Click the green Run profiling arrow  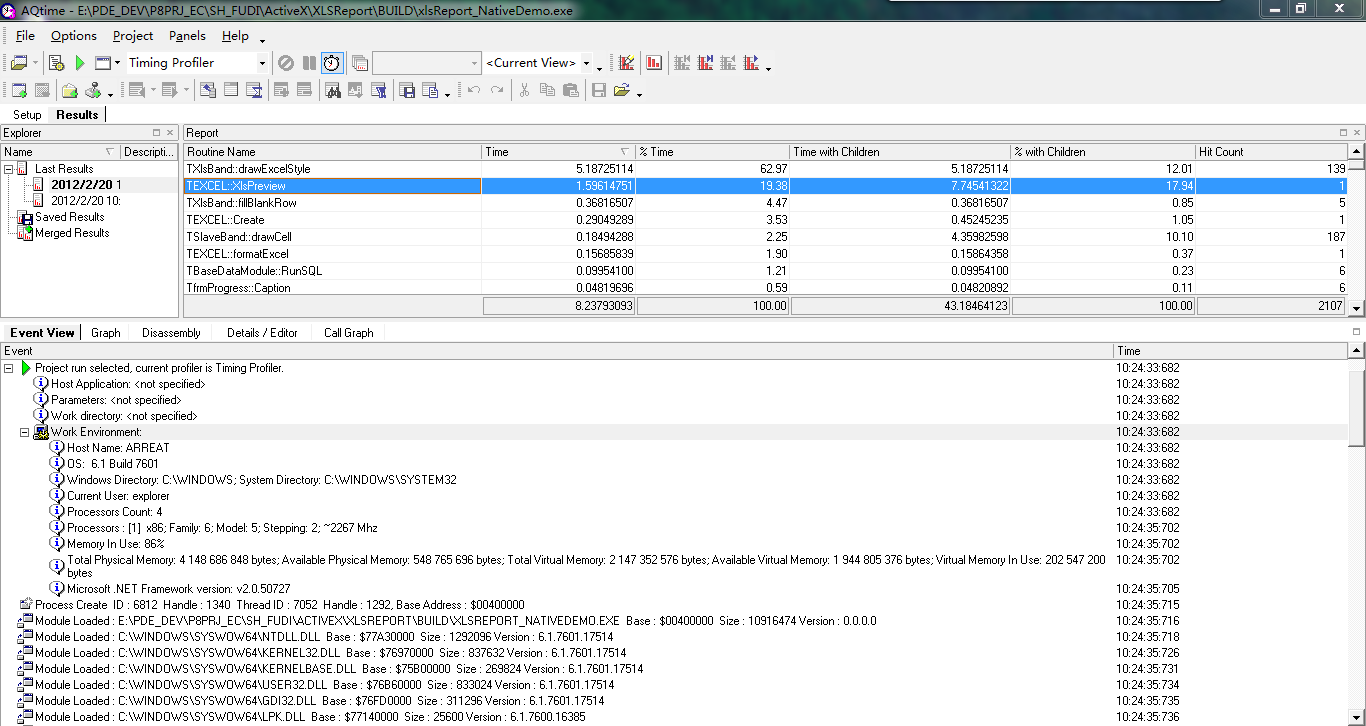tap(80, 63)
